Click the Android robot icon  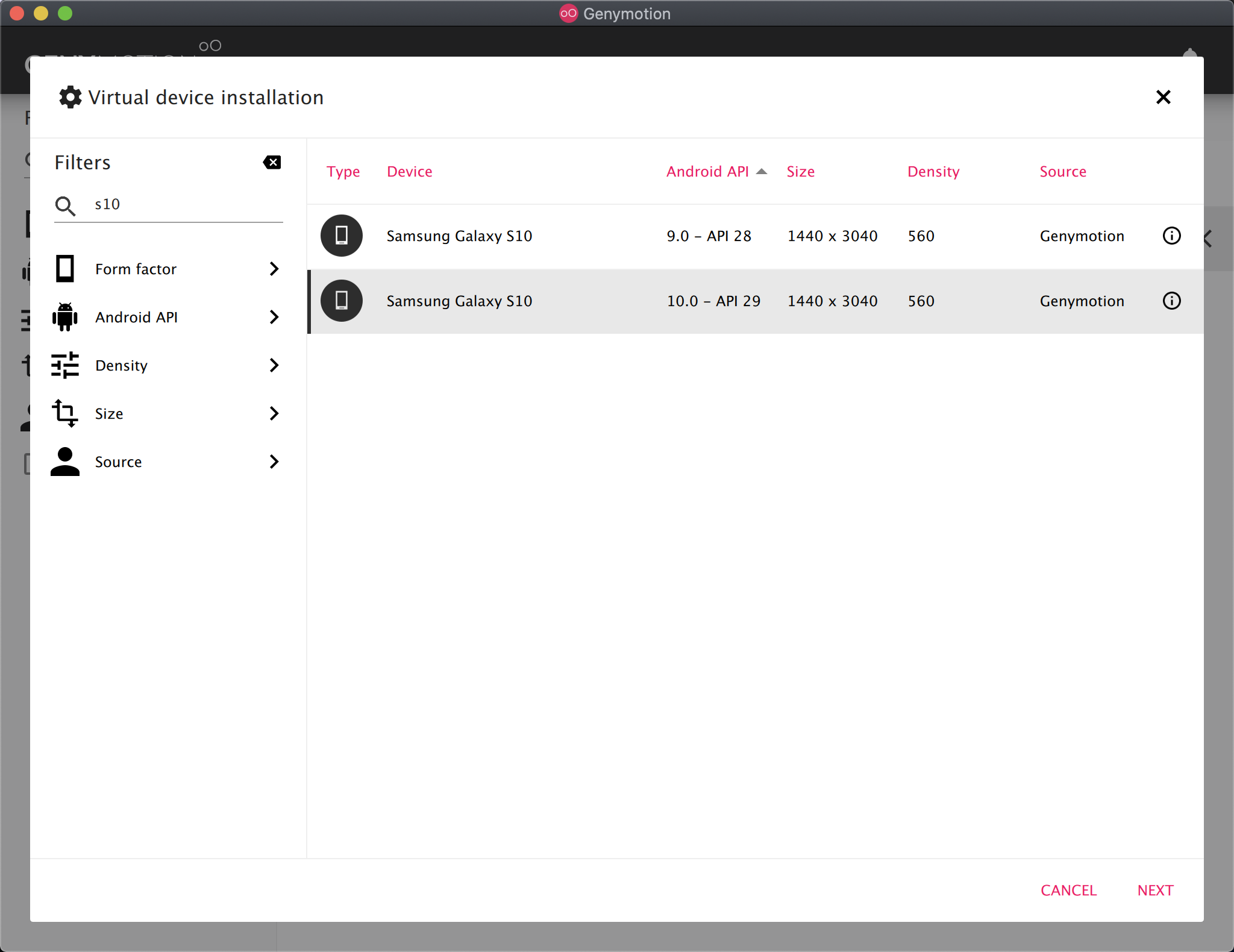[x=65, y=317]
